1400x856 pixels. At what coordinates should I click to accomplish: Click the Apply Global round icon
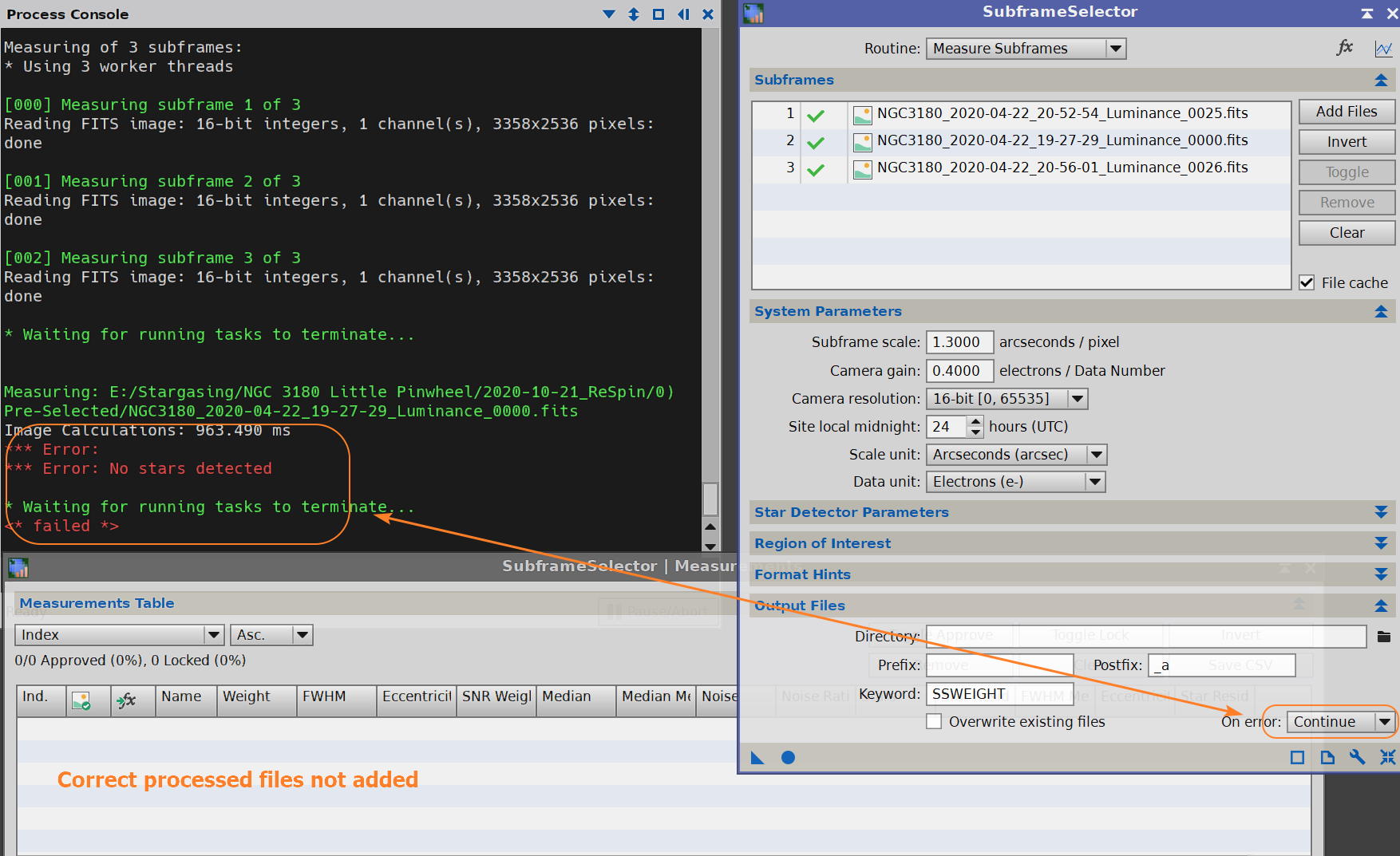tap(788, 757)
